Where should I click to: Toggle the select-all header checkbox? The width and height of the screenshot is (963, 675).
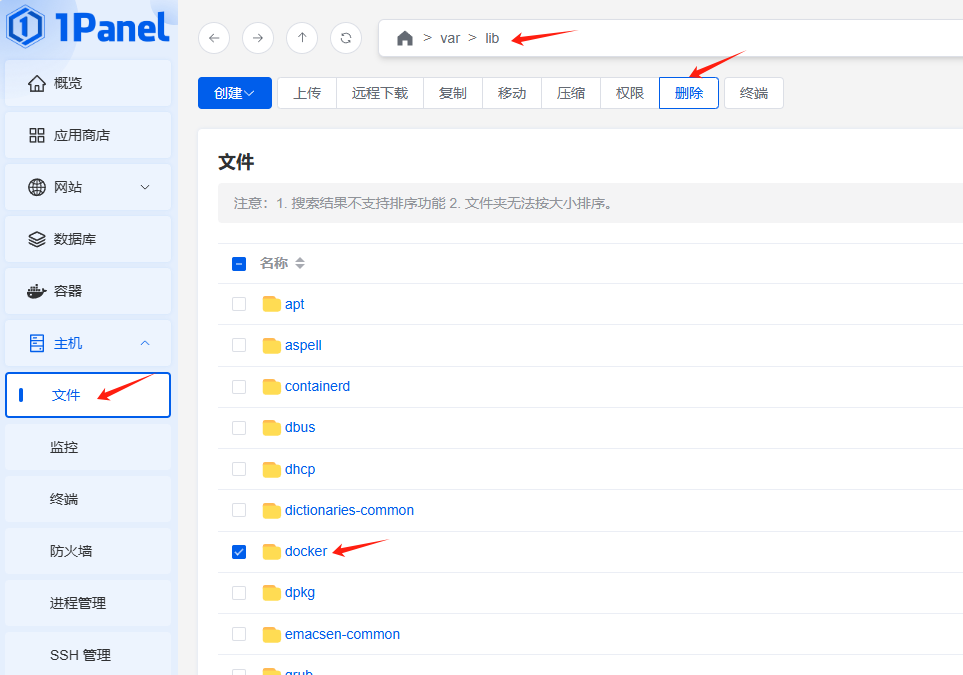point(239,264)
